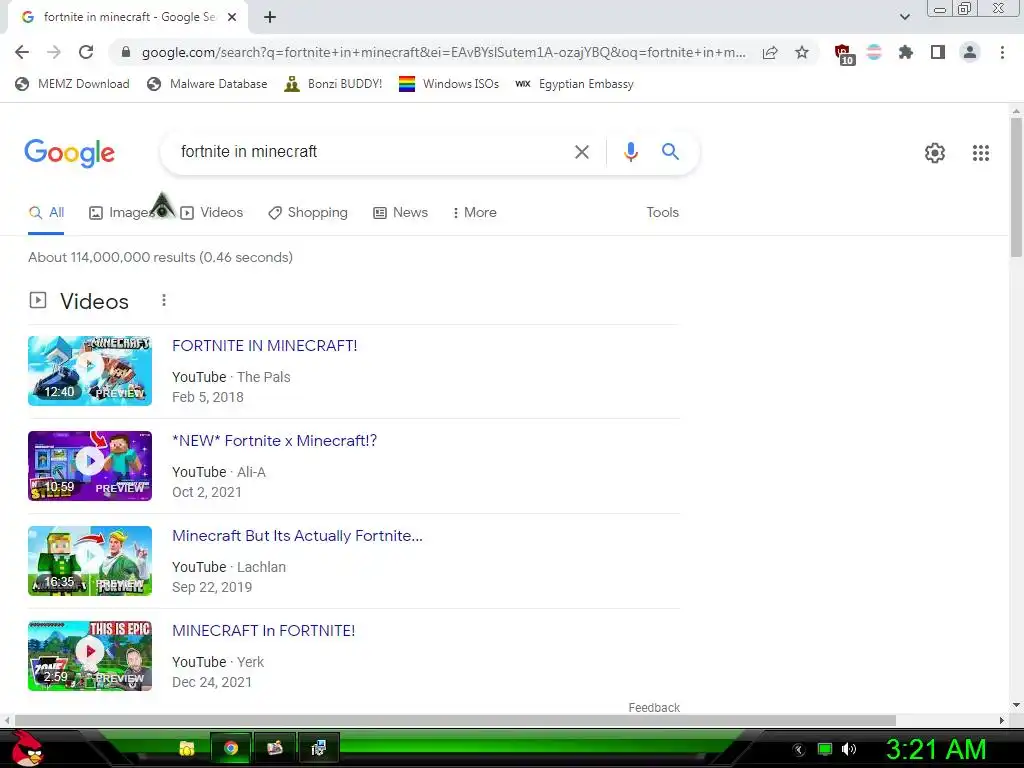This screenshot has width=1024, height=768.
Task: Play The Pals 12:40 video thumbnail
Action: (90, 370)
